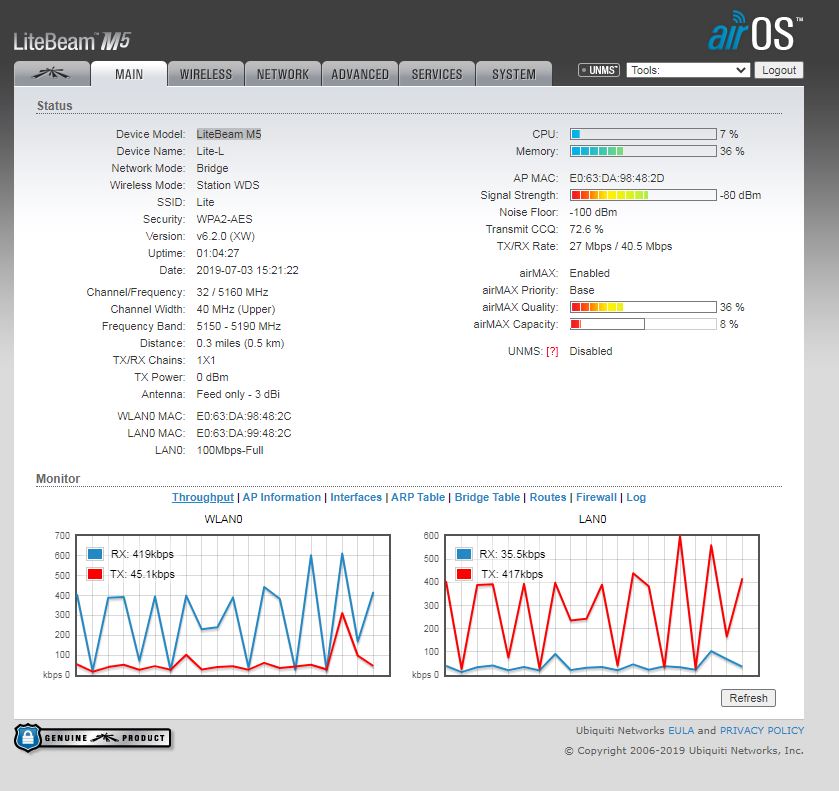
Task: Click the WLAN0 throughput graph
Action: 233,605
